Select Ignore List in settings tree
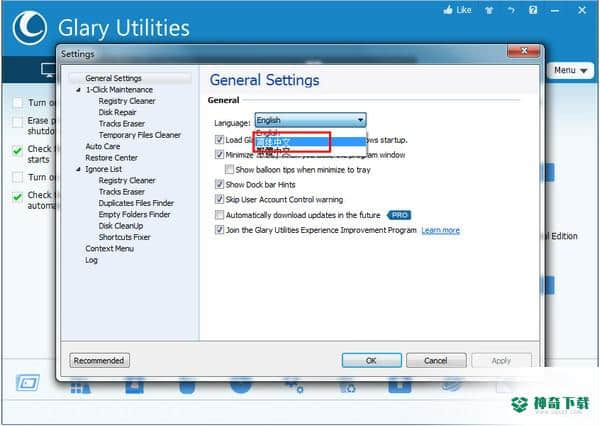Screen dimensions: 600x426 103,169
